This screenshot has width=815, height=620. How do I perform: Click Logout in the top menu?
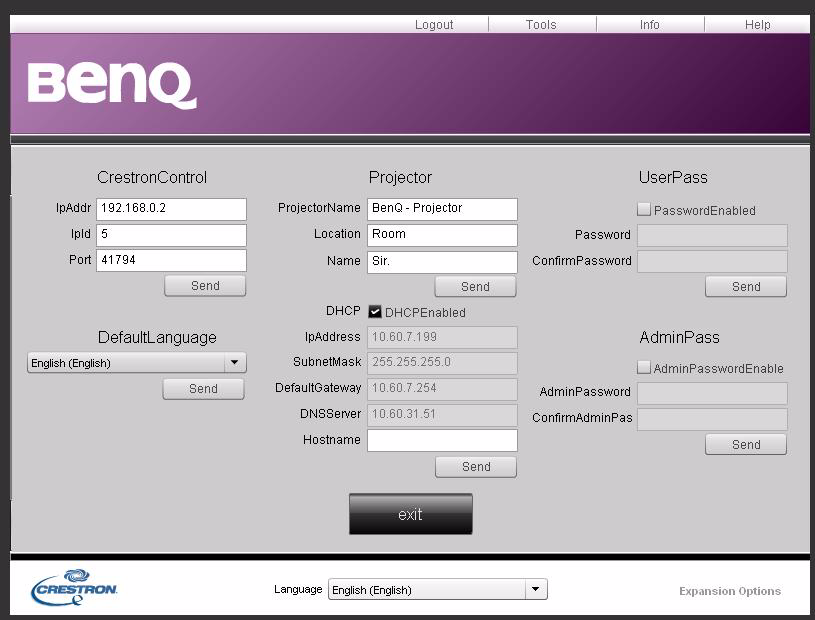(434, 24)
